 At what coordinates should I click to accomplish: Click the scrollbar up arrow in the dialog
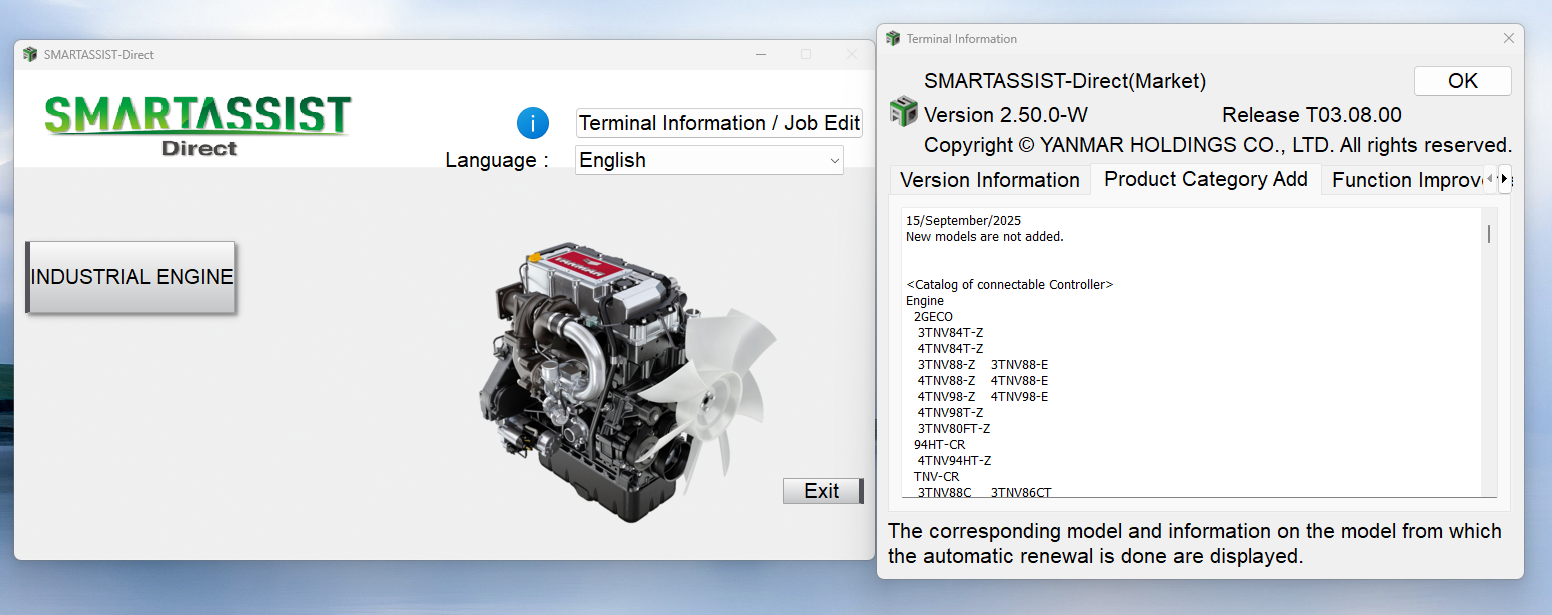pos(1489,212)
